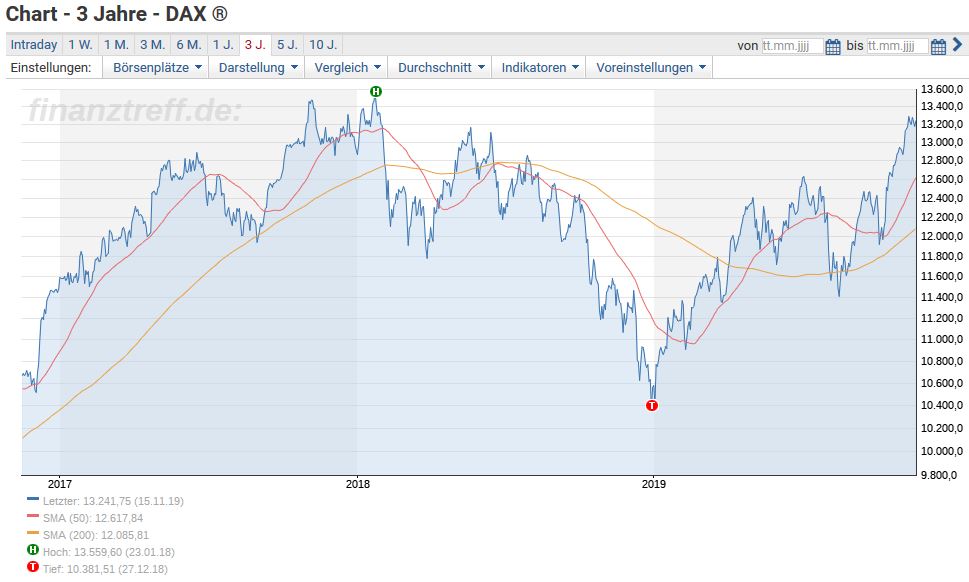Open calendar picker beside the 'bis' date field

pos(938,46)
